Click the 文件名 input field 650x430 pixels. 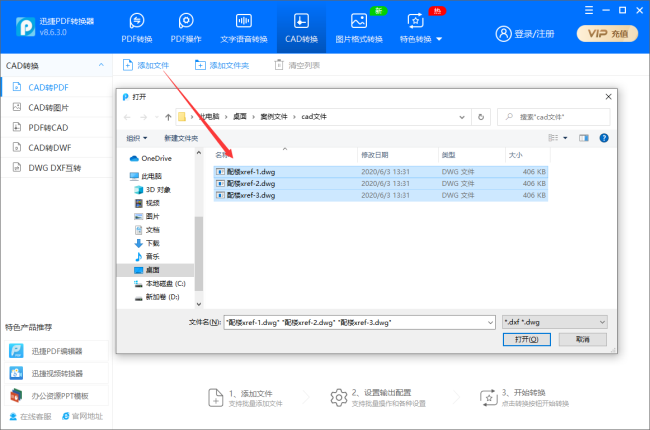coord(356,322)
